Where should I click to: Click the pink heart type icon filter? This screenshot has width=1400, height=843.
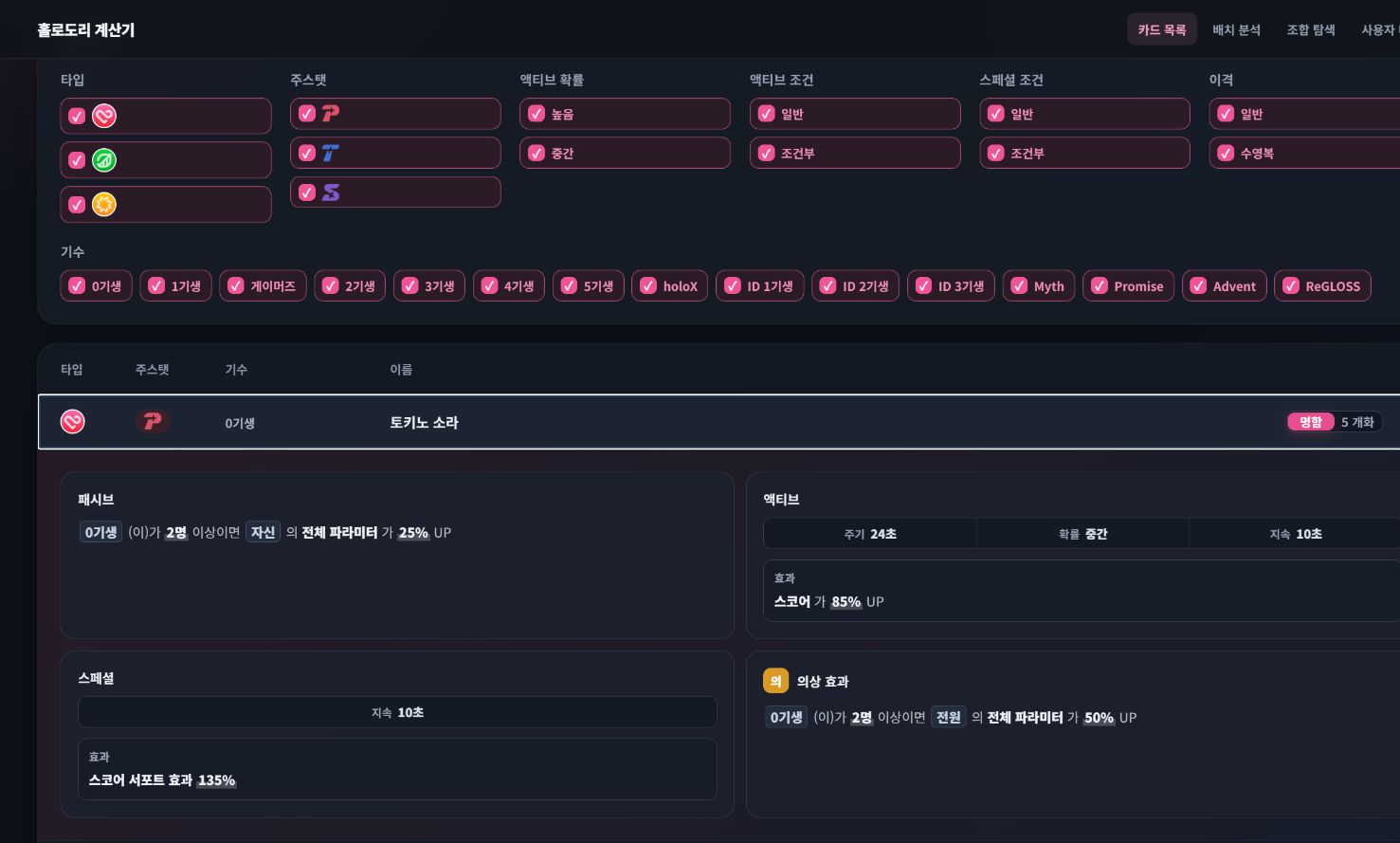tap(104, 117)
